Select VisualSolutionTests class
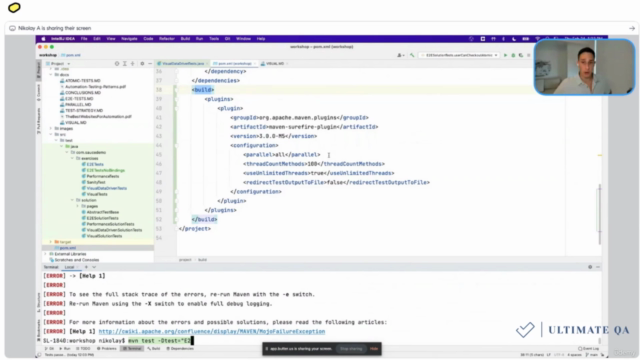640x360 pixels. [104, 236]
